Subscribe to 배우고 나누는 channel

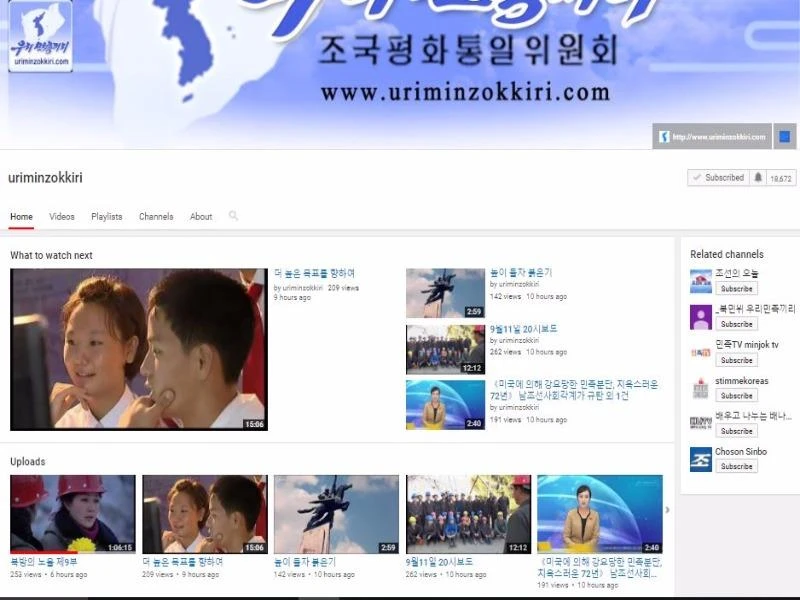click(736, 431)
